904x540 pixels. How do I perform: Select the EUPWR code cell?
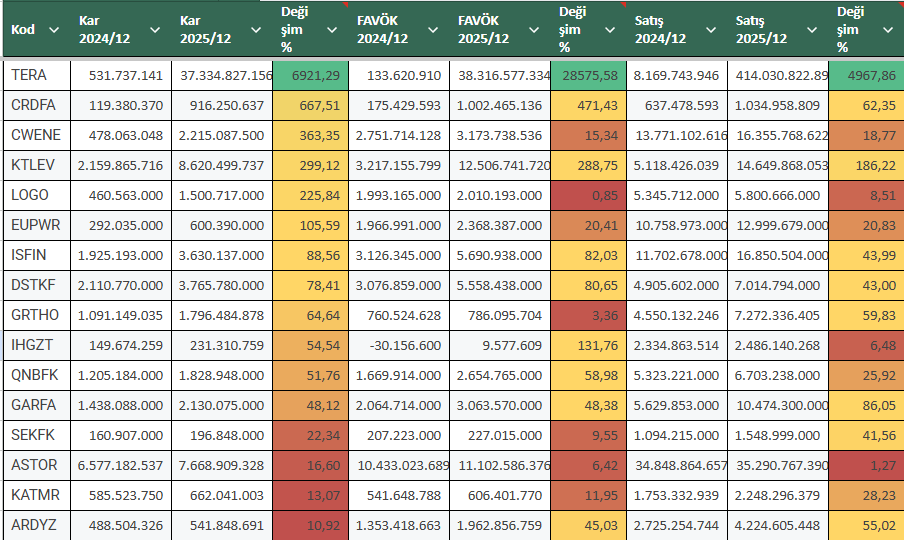tap(37, 225)
